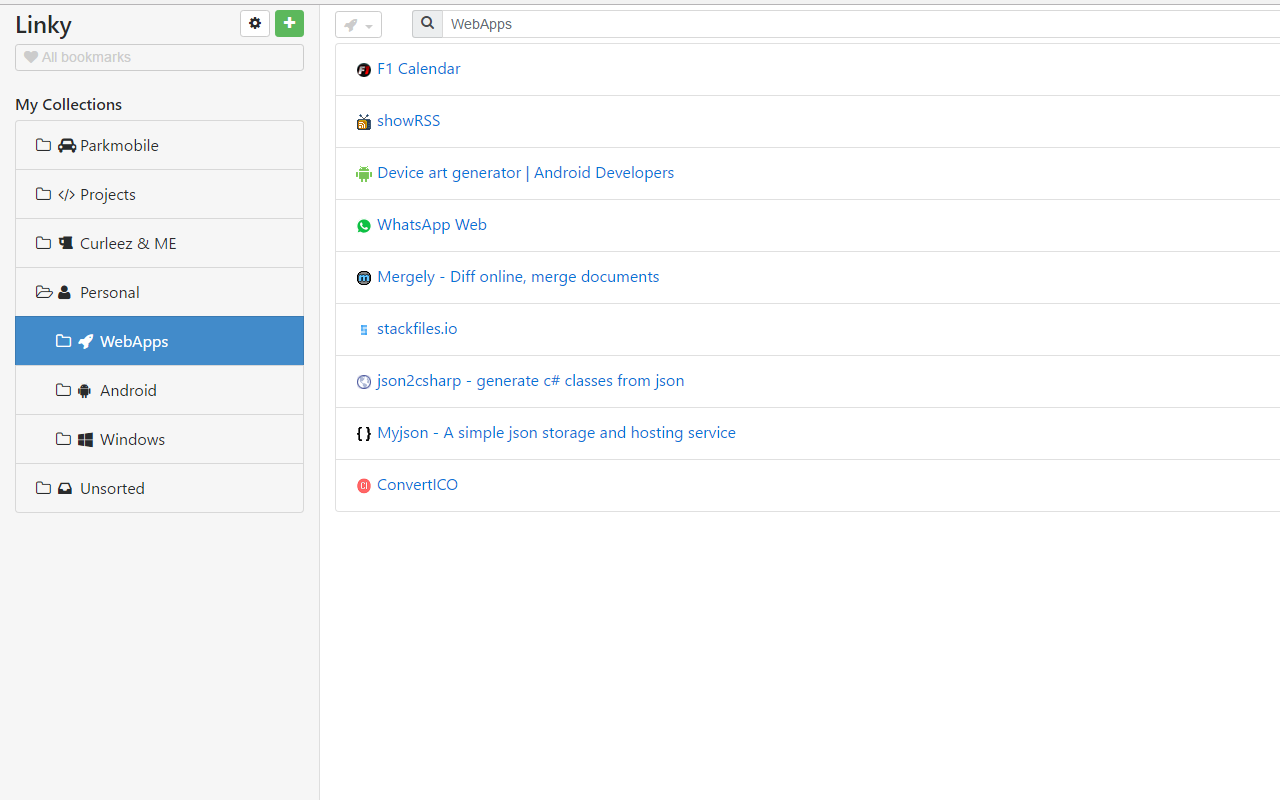Click the Windows logo icon in sidebar
This screenshot has width=1280, height=800.
pos(85,439)
